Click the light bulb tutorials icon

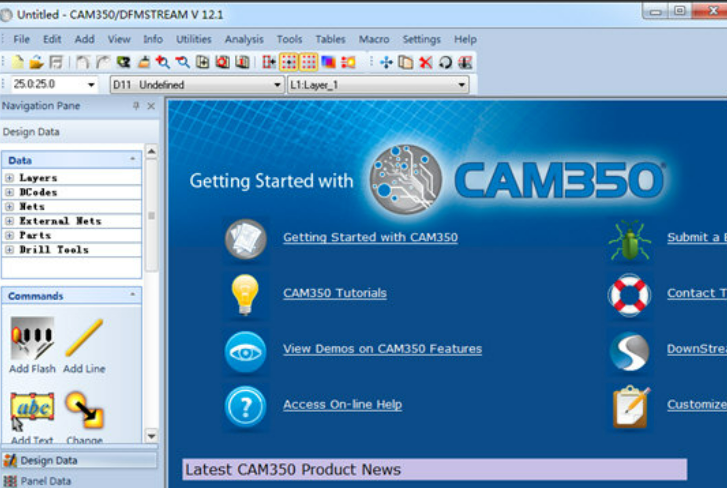point(245,294)
